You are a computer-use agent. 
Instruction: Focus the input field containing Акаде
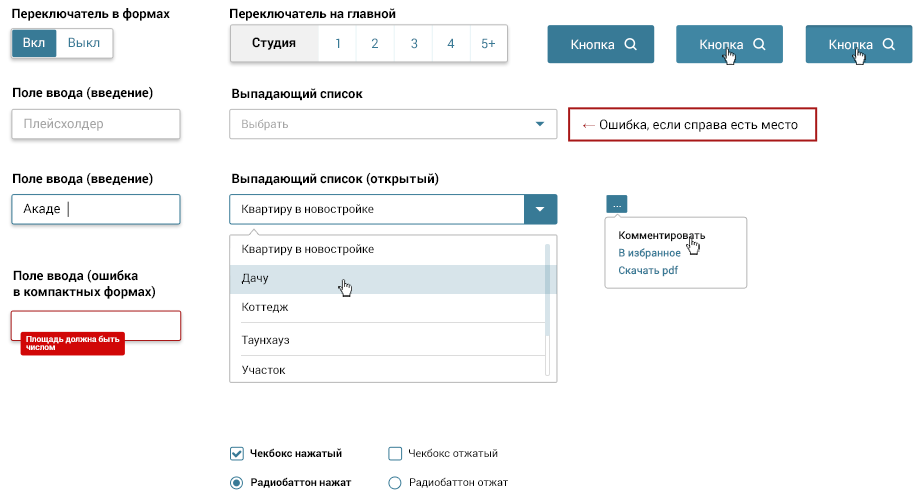pyautogui.click(x=96, y=209)
